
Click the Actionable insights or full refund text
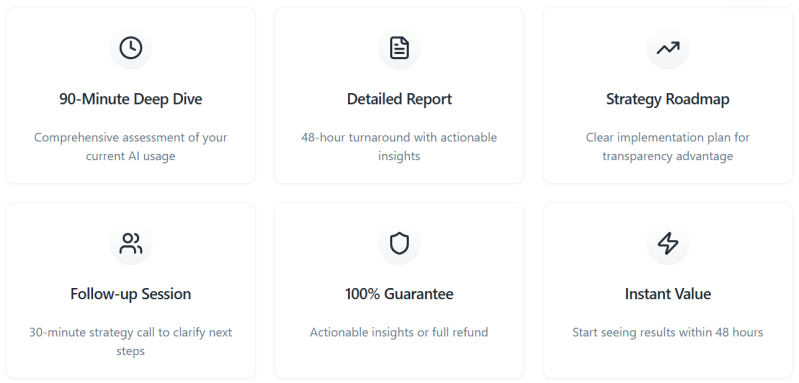pos(399,333)
